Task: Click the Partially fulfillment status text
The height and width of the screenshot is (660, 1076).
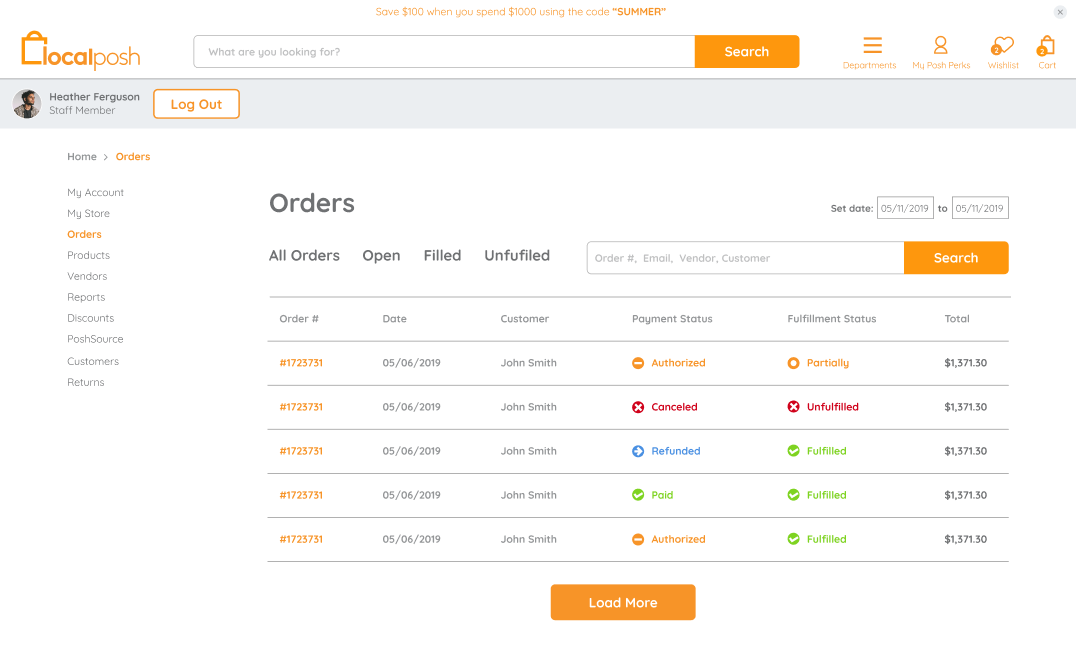Action: (x=828, y=363)
